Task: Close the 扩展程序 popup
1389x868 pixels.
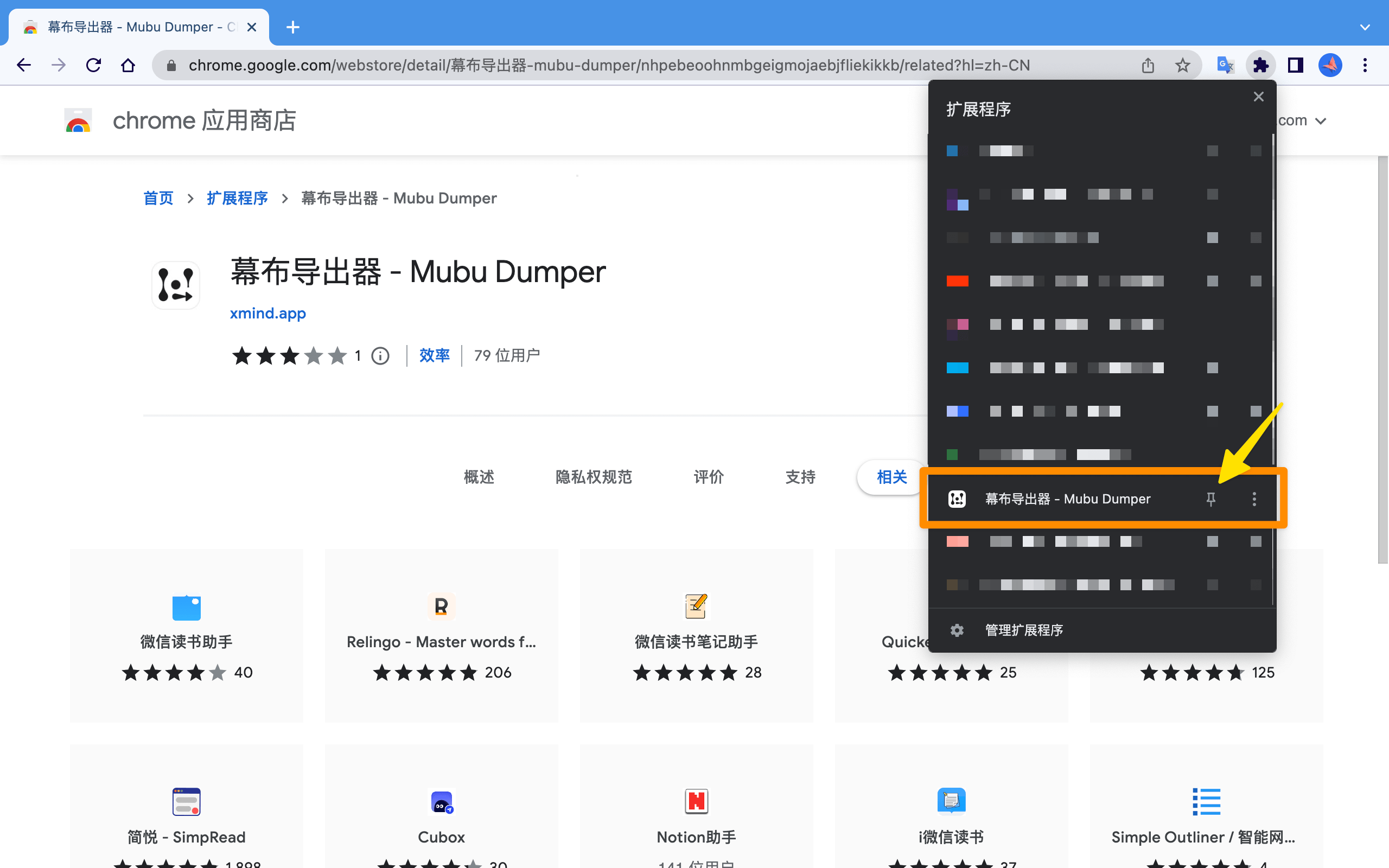Action: [1258, 97]
